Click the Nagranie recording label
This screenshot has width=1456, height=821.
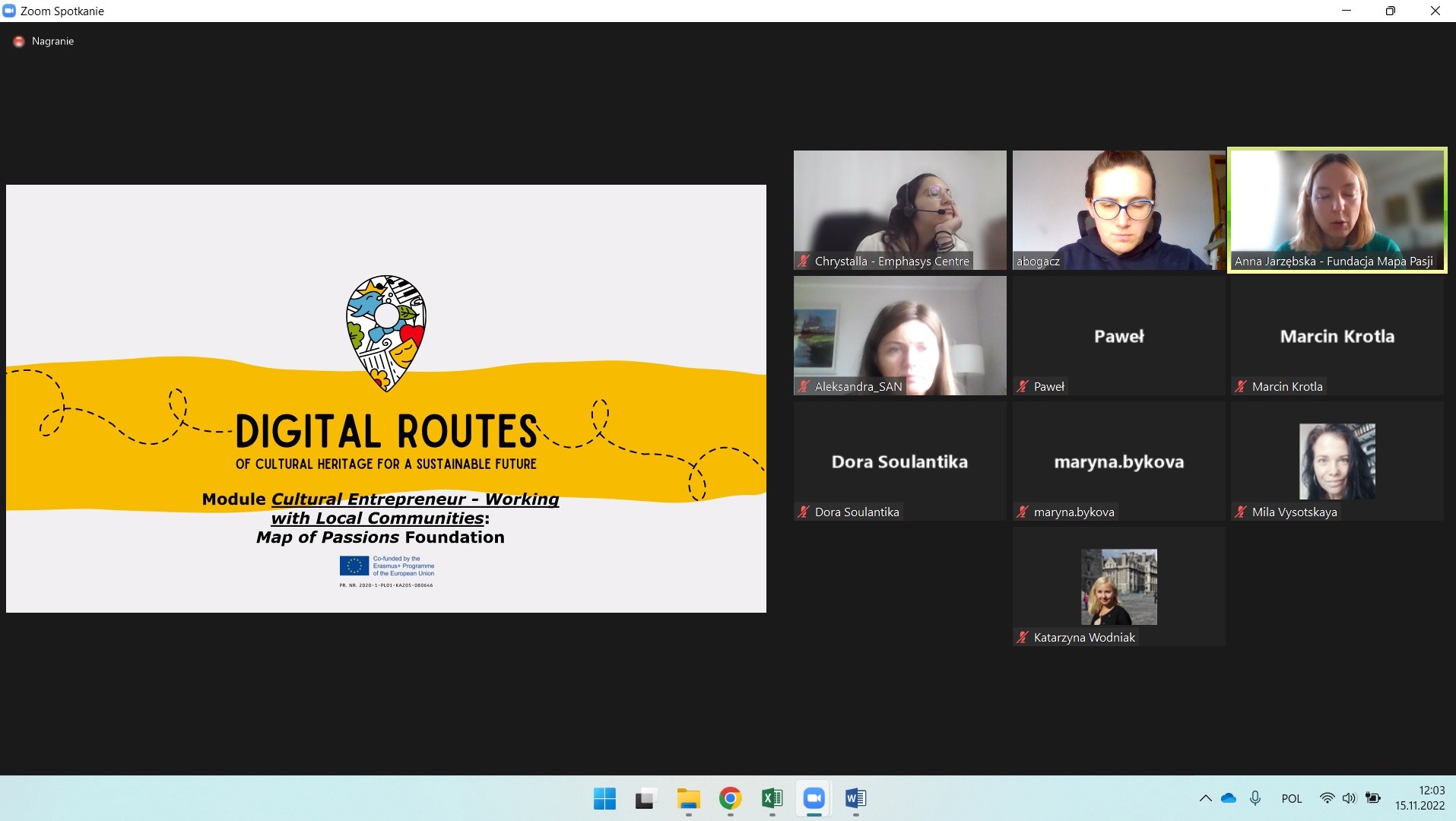pos(52,41)
